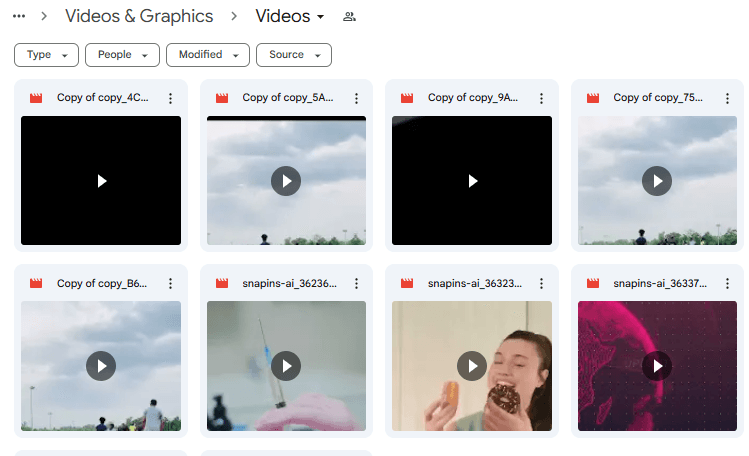Select file name snapins-ai_36236...
This screenshot has height=456, width=749.
click(x=289, y=283)
